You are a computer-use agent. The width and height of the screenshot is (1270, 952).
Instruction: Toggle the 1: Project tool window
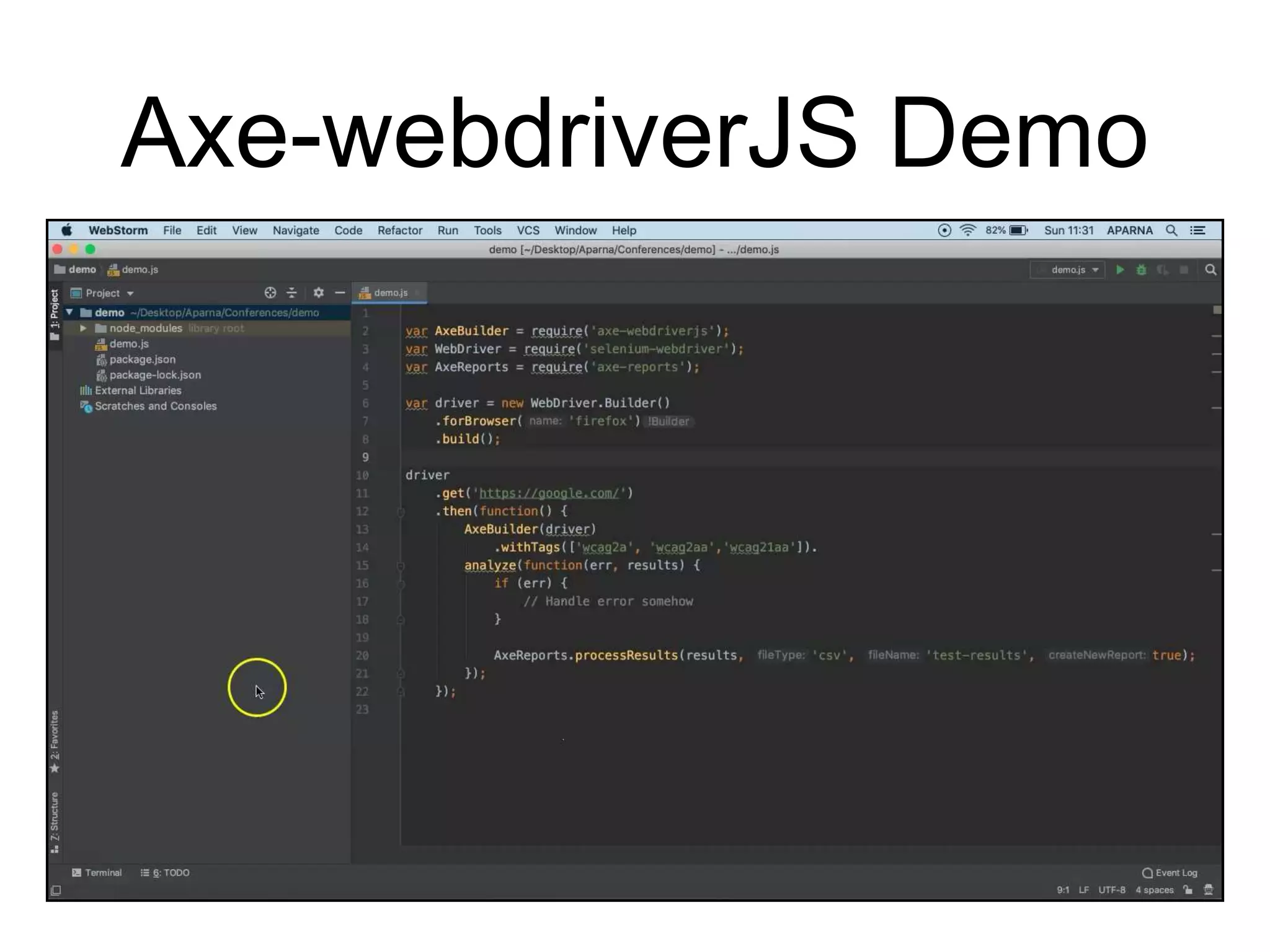(x=55, y=315)
